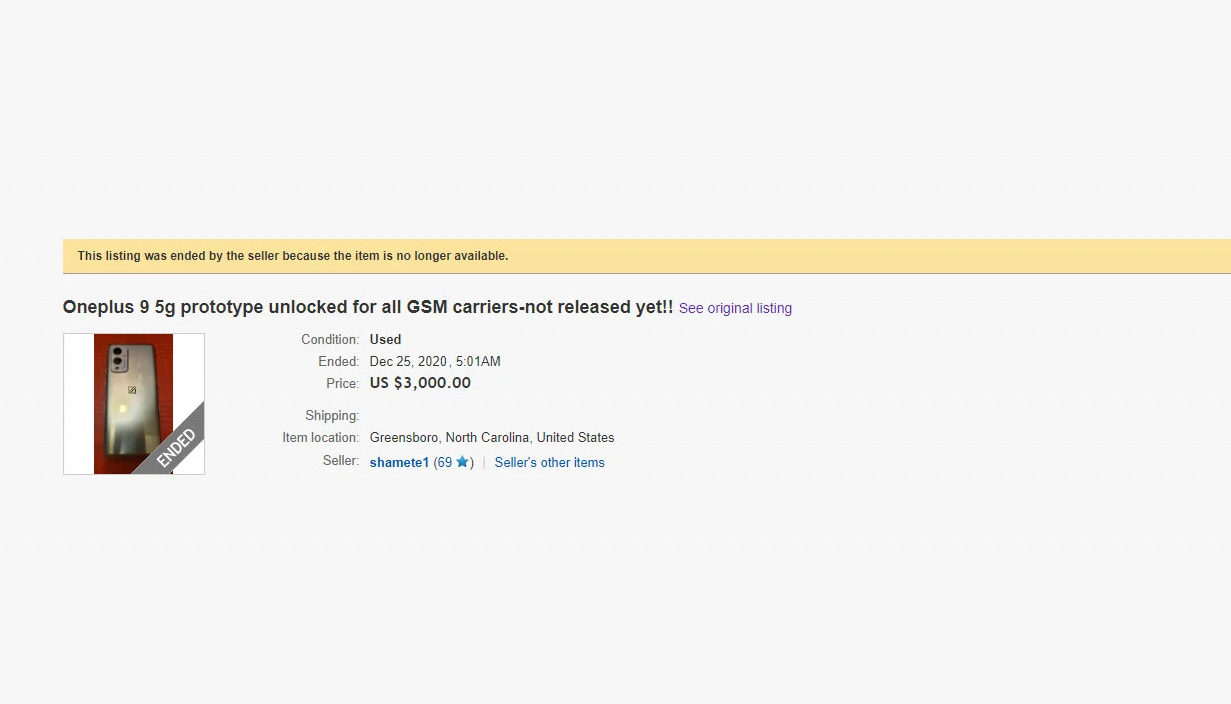Click the Dec 25, 2020 end date
1231x704 pixels.
point(435,361)
